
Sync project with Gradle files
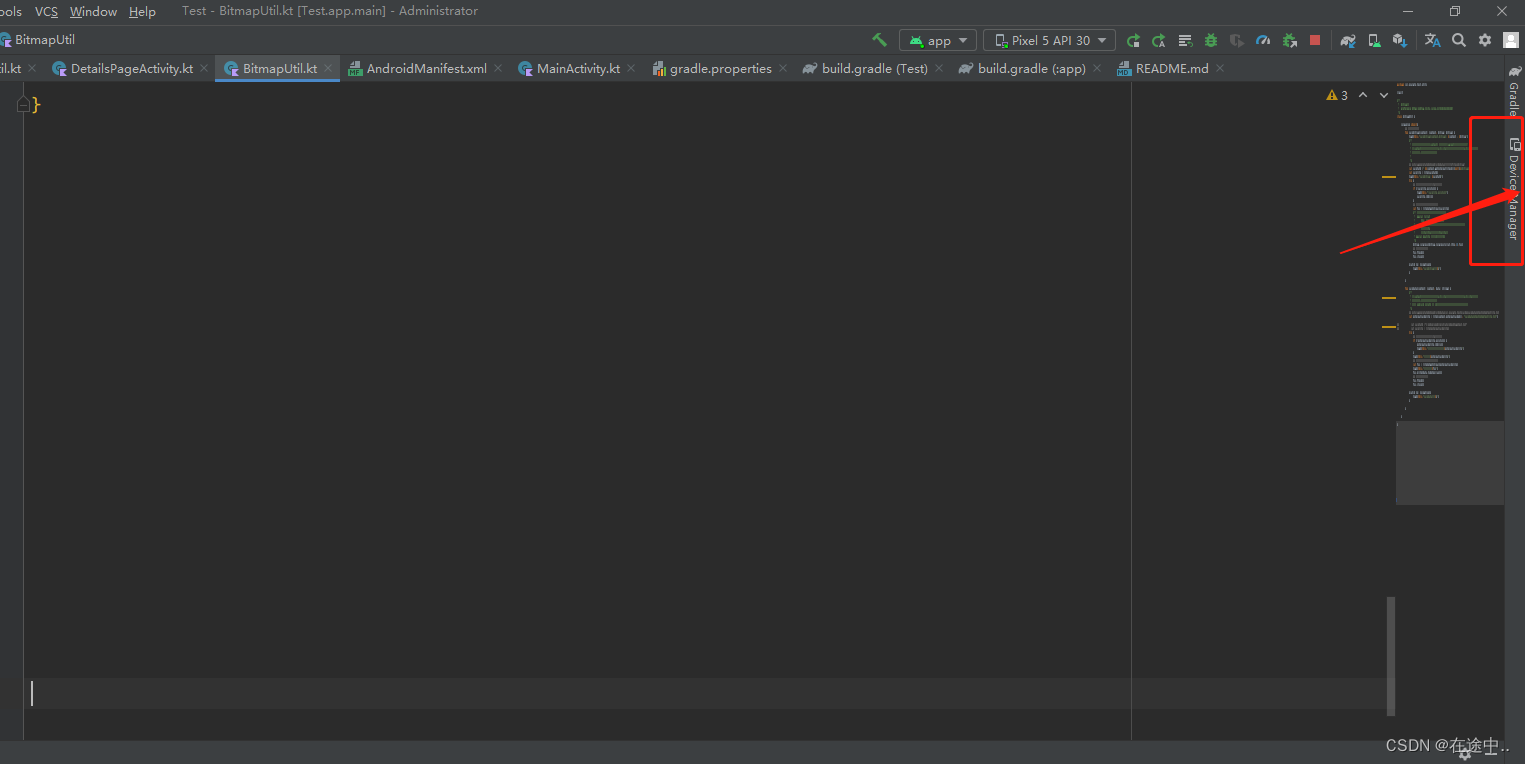tap(1347, 40)
